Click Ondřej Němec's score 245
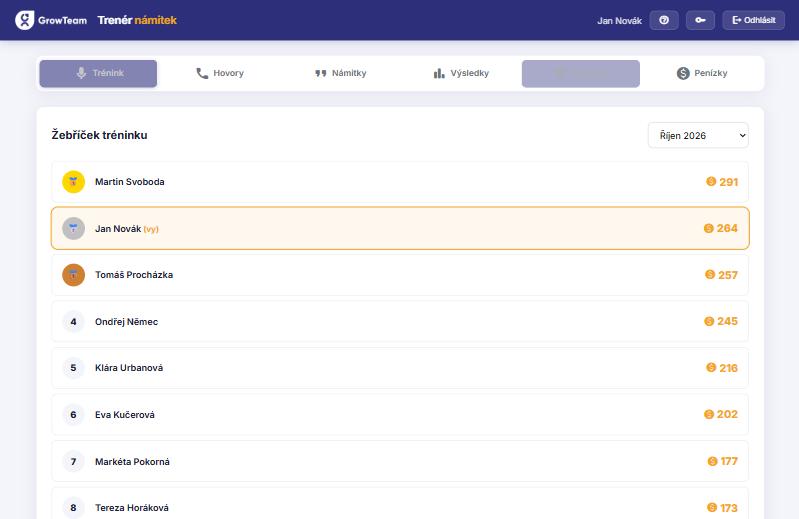The width and height of the screenshot is (799, 519). coord(728,321)
